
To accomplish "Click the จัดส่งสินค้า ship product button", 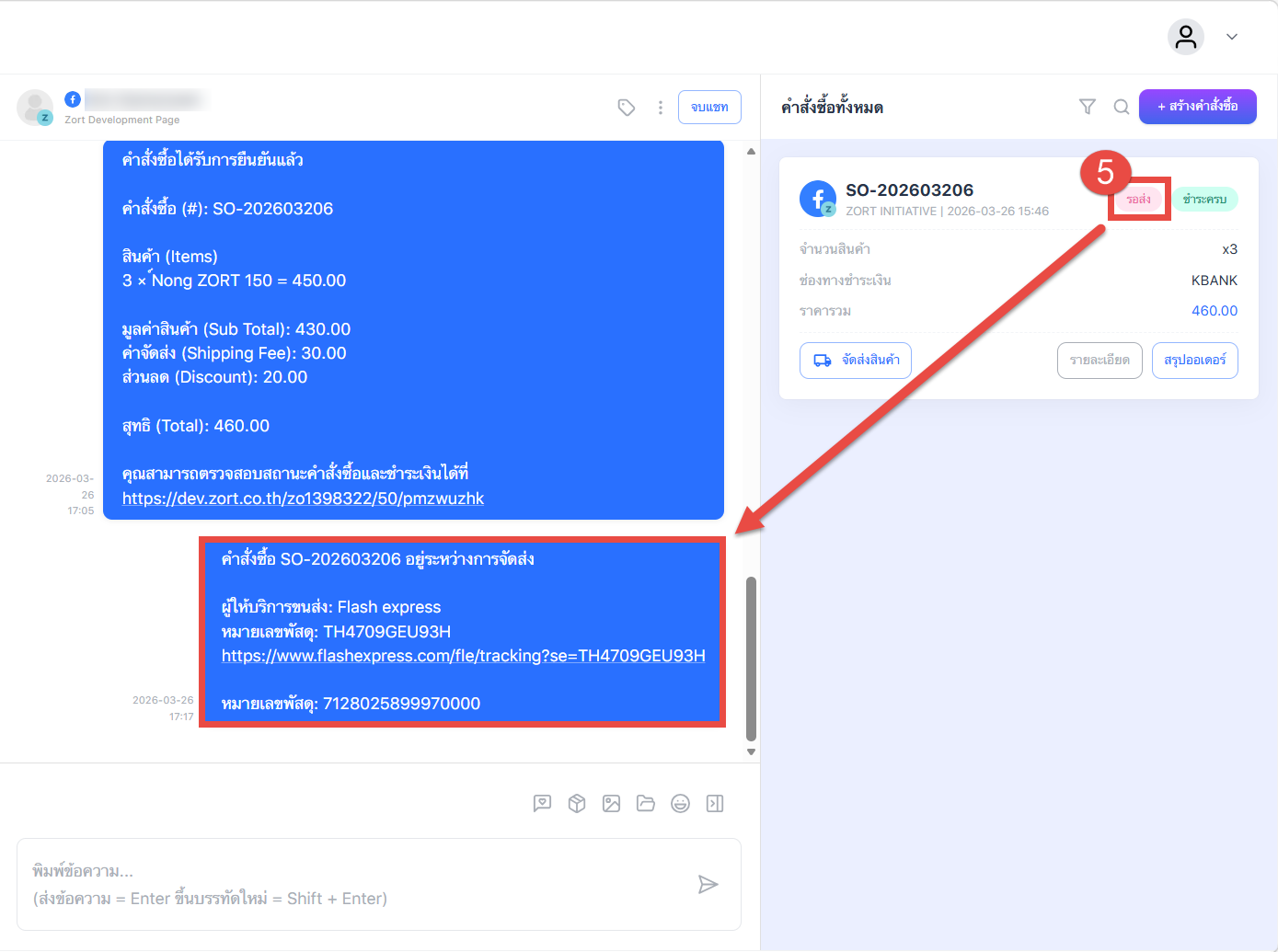I will click(x=856, y=361).
